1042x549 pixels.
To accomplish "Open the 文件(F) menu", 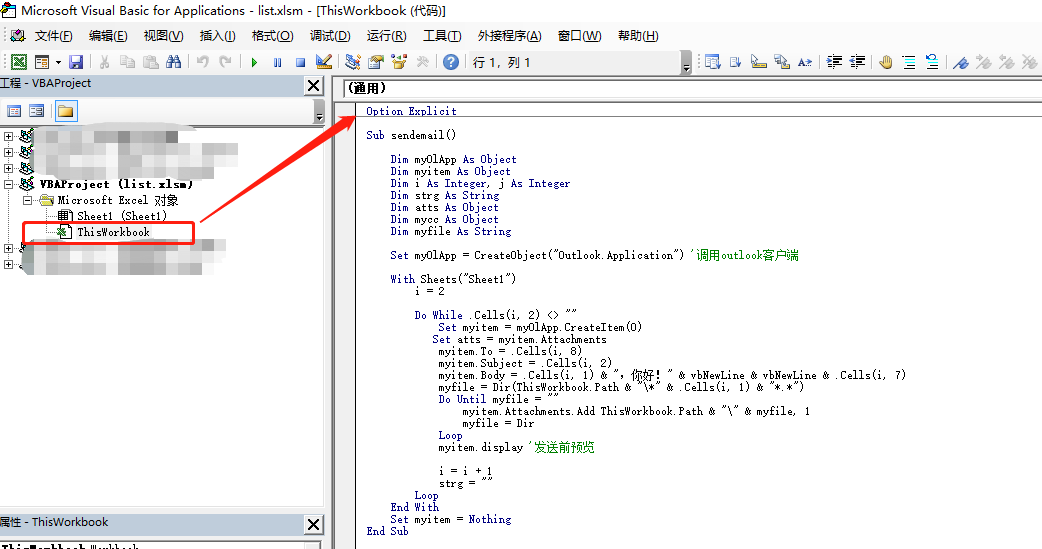I will click(x=53, y=36).
